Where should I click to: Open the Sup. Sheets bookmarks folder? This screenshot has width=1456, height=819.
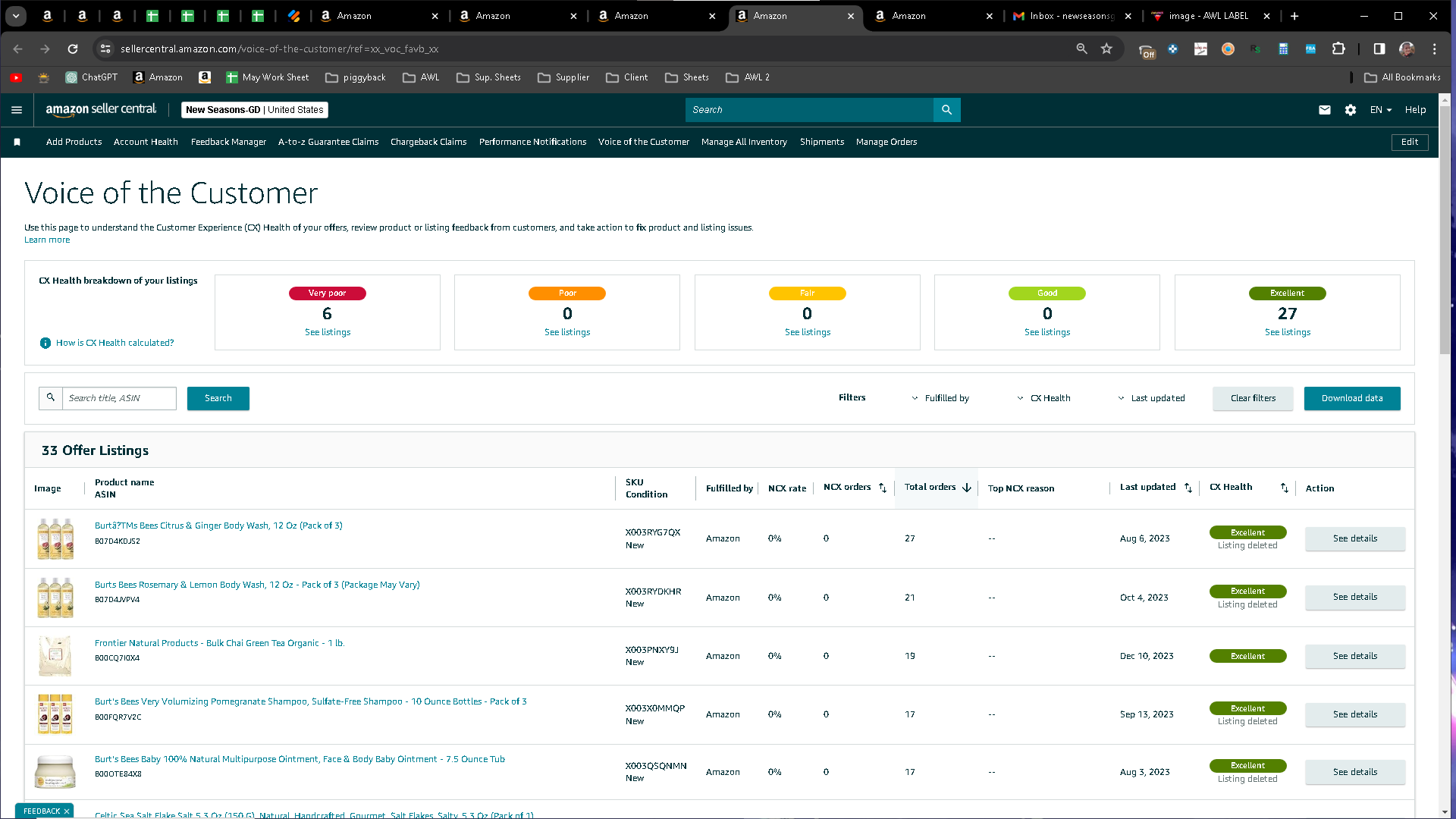[x=489, y=77]
